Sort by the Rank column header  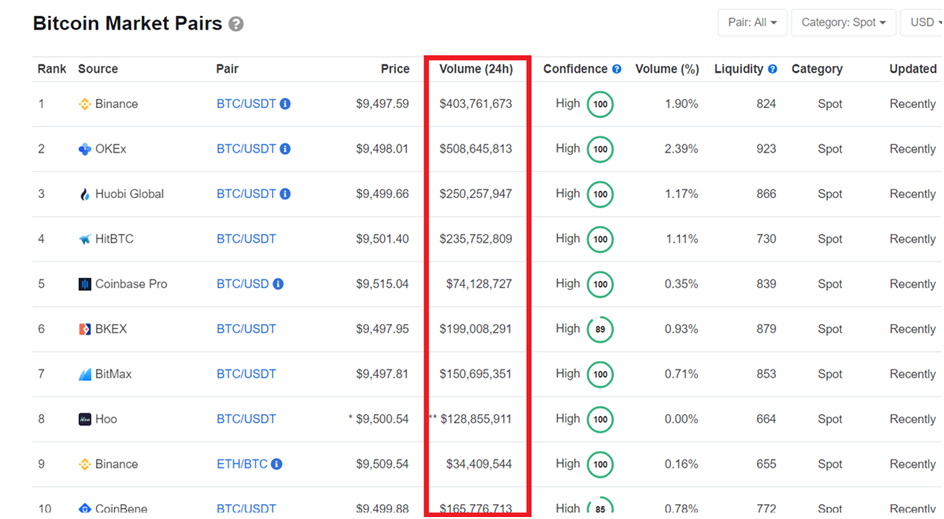point(52,69)
